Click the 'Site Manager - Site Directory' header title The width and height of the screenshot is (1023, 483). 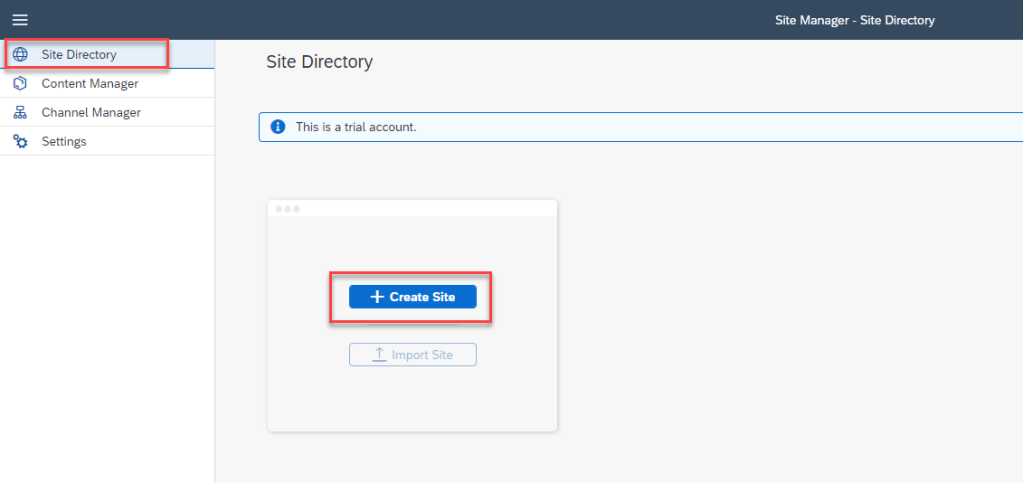pos(855,20)
